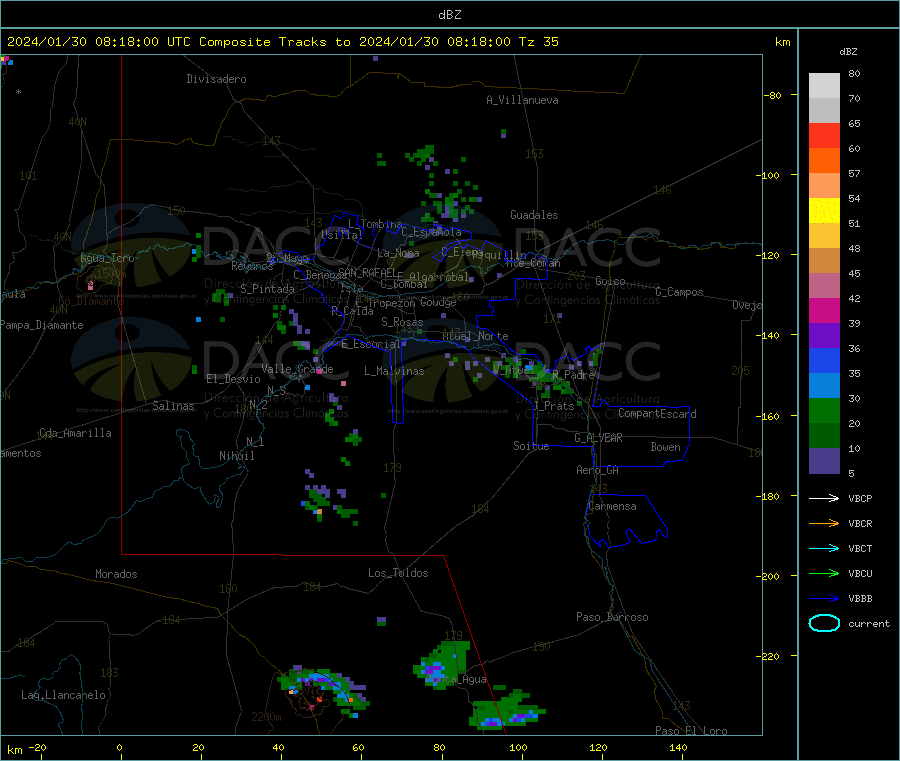
Task: Choose the royal blue 36-35 dBZ swatch
Action: point(824,361)
